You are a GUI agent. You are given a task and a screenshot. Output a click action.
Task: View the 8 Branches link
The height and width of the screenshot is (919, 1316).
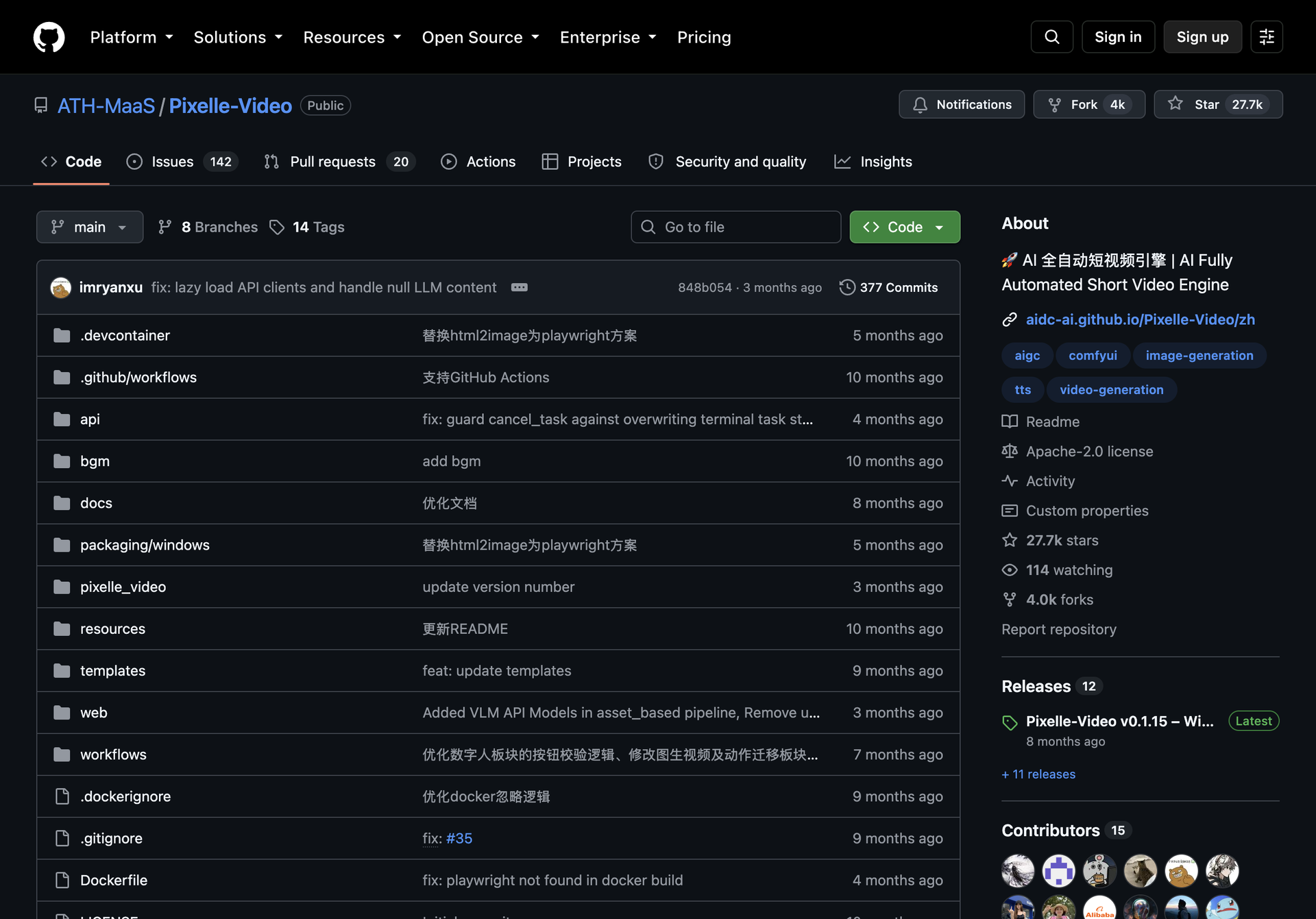coord(208,227)
